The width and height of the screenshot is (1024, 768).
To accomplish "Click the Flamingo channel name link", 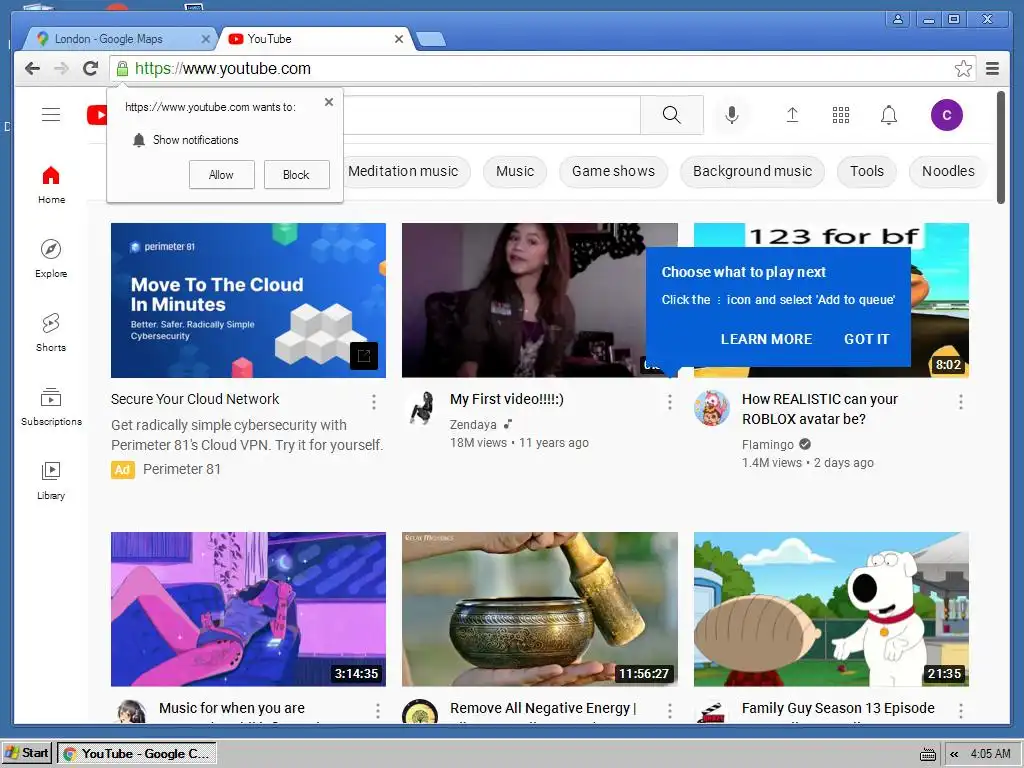I will point(767,445).
